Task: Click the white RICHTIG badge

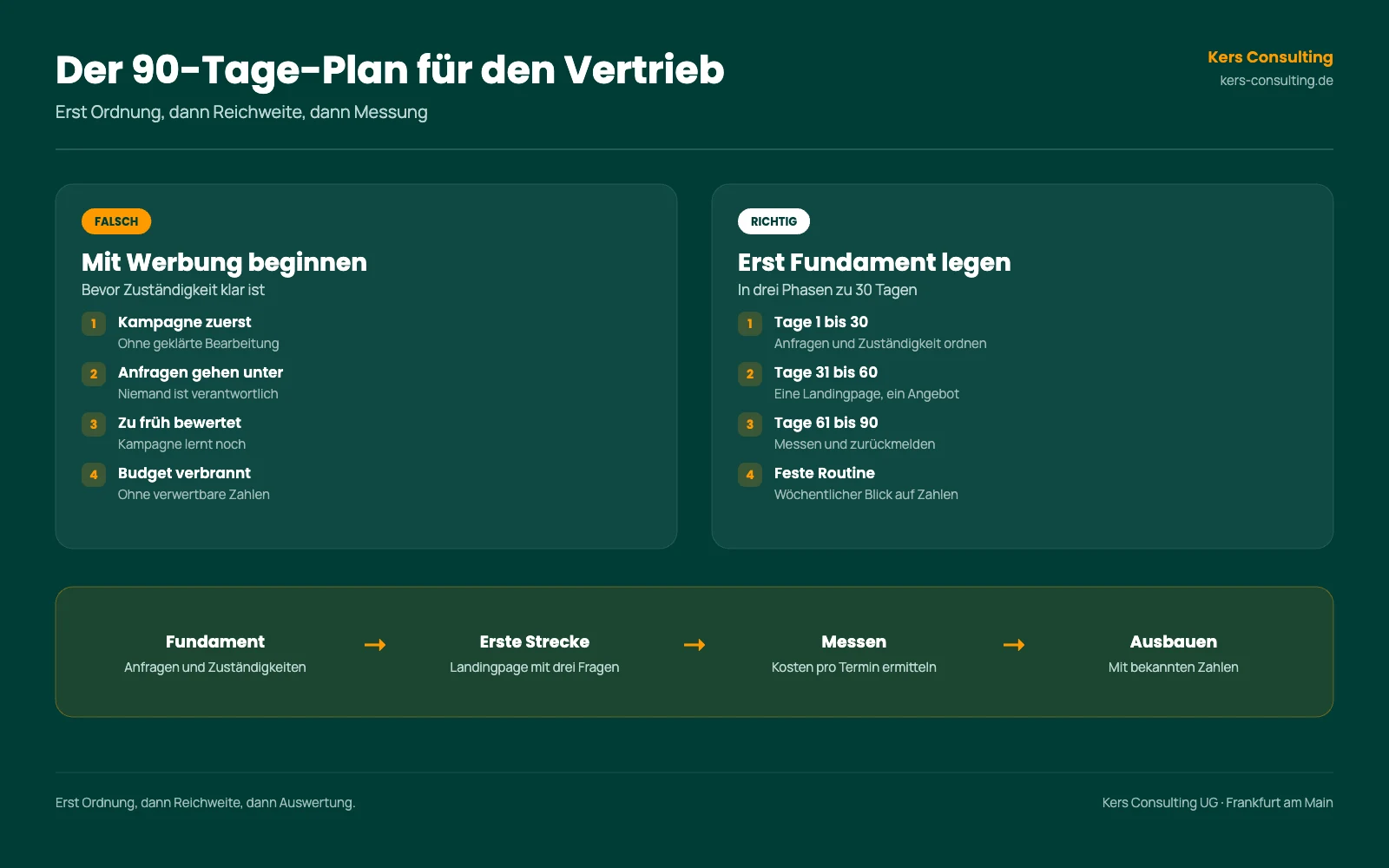Action: [x=773, y=221]
